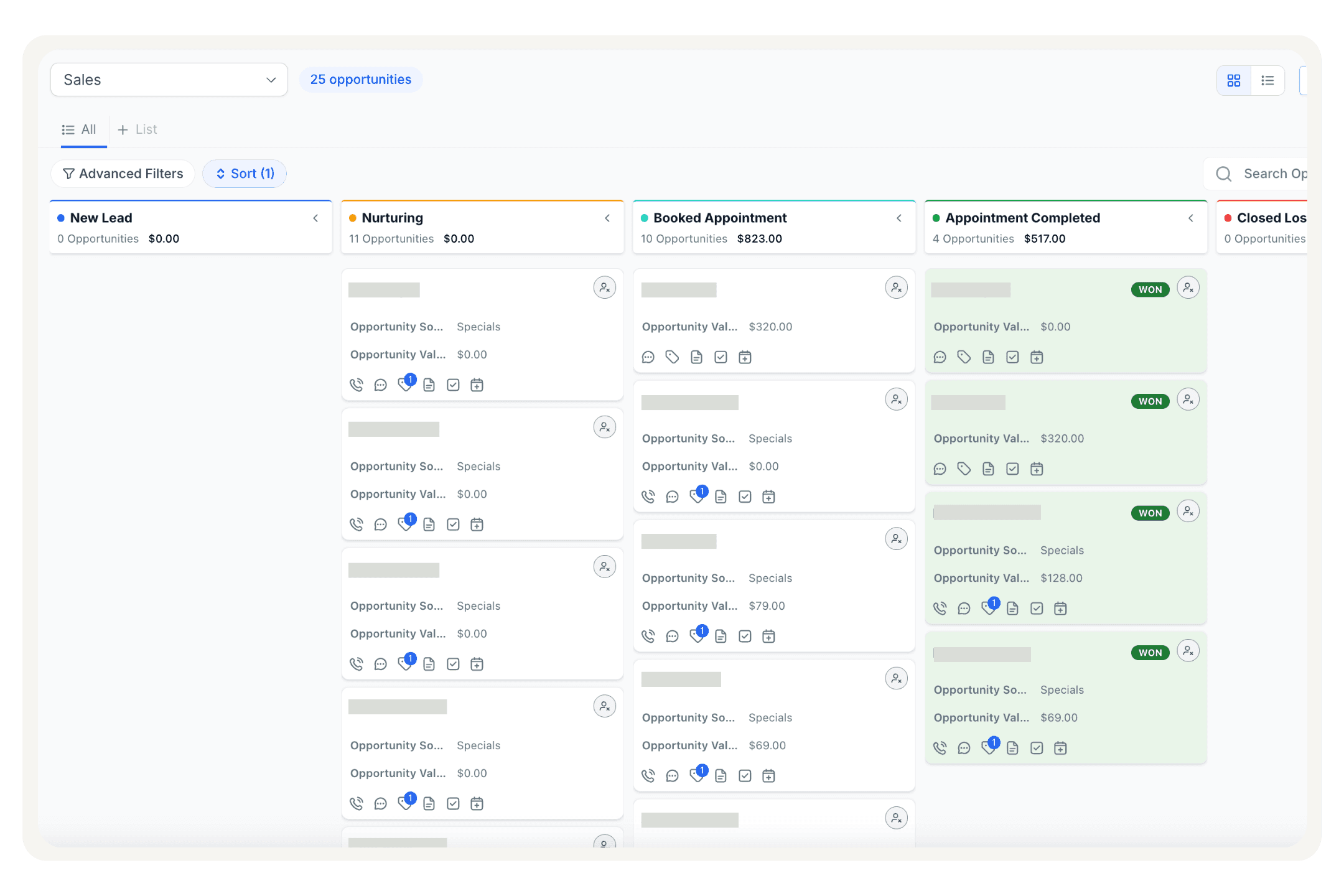
Task: Click tag icon on $320.00 Booked Appointment card
Action: (672, 357)
